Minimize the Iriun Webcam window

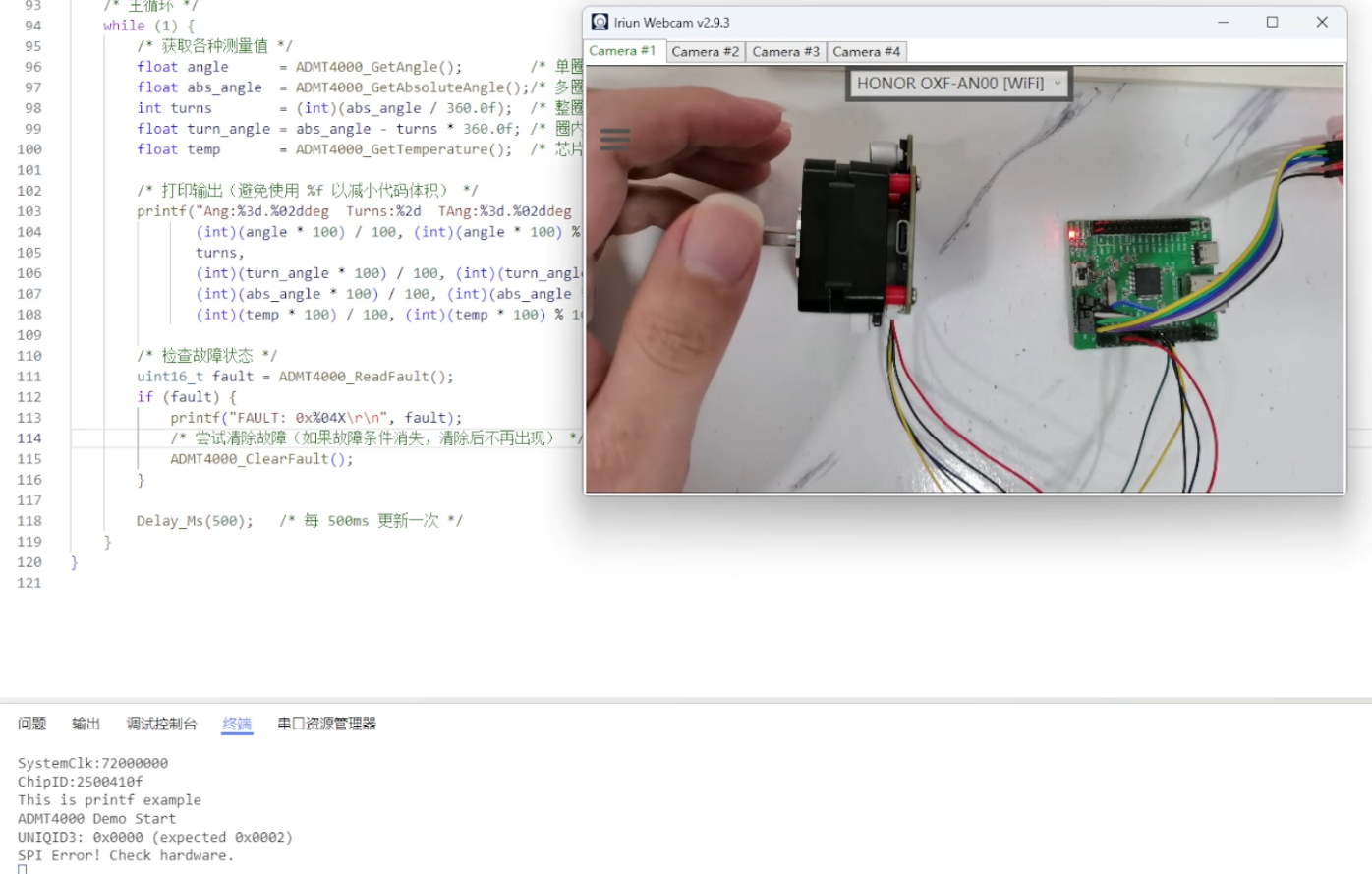point(1224,22)
